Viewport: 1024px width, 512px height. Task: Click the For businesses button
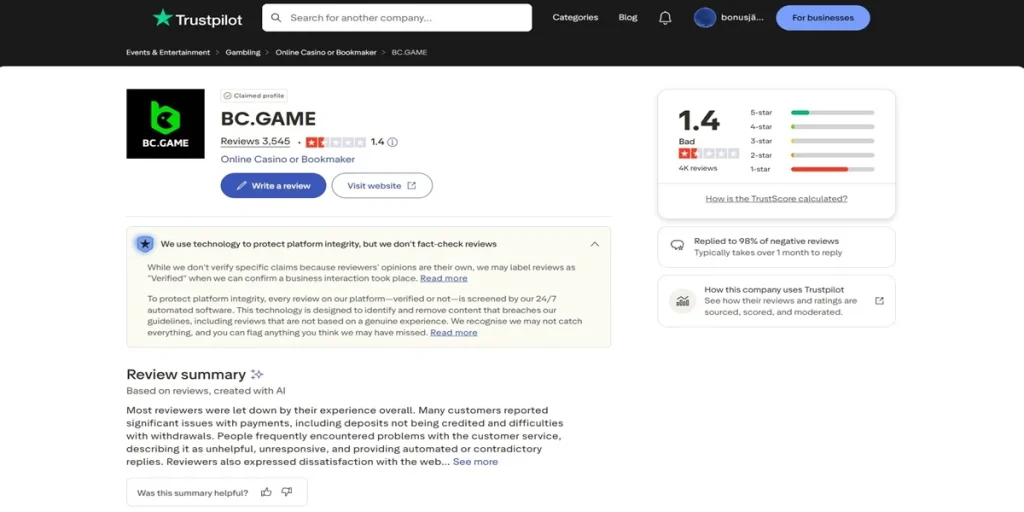[823, 18]
